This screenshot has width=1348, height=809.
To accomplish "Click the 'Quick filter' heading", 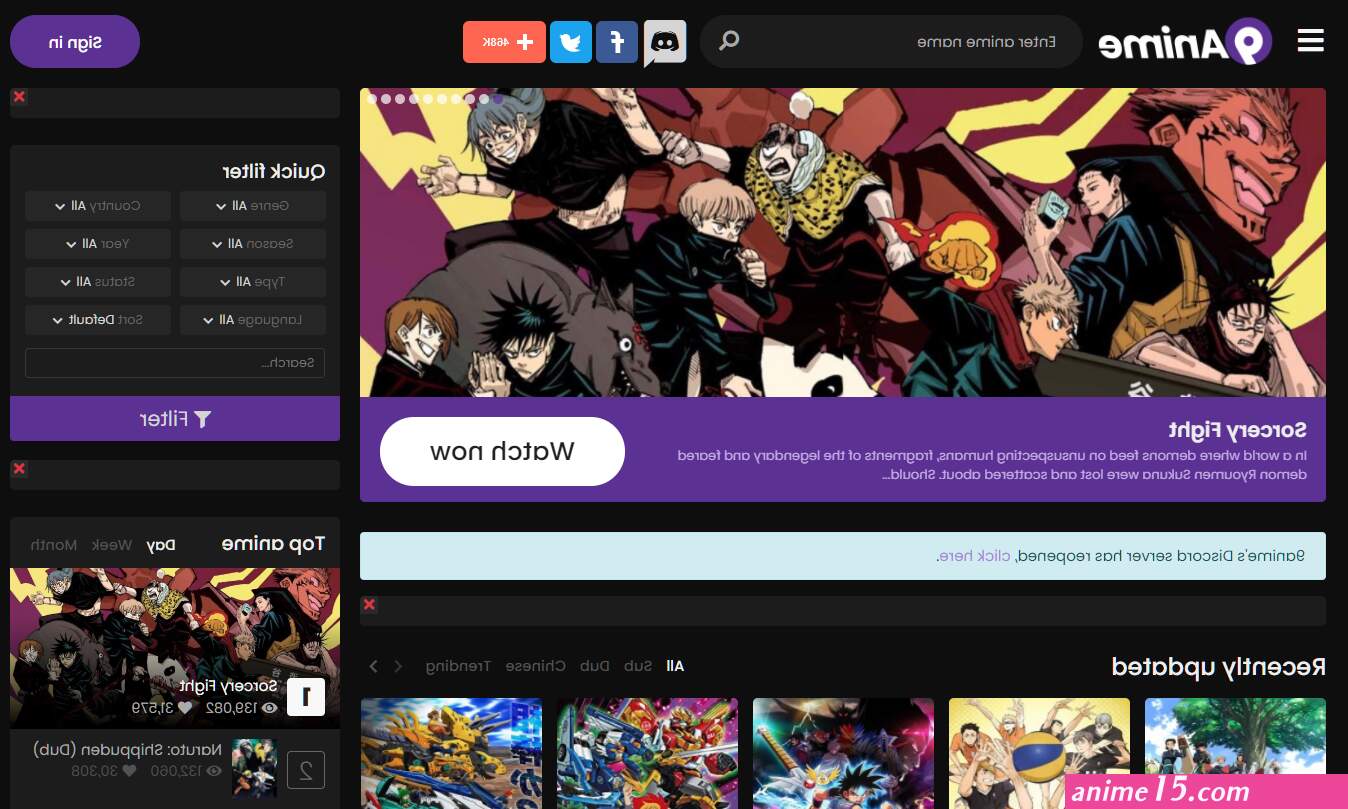I will [x=273, y=171].
